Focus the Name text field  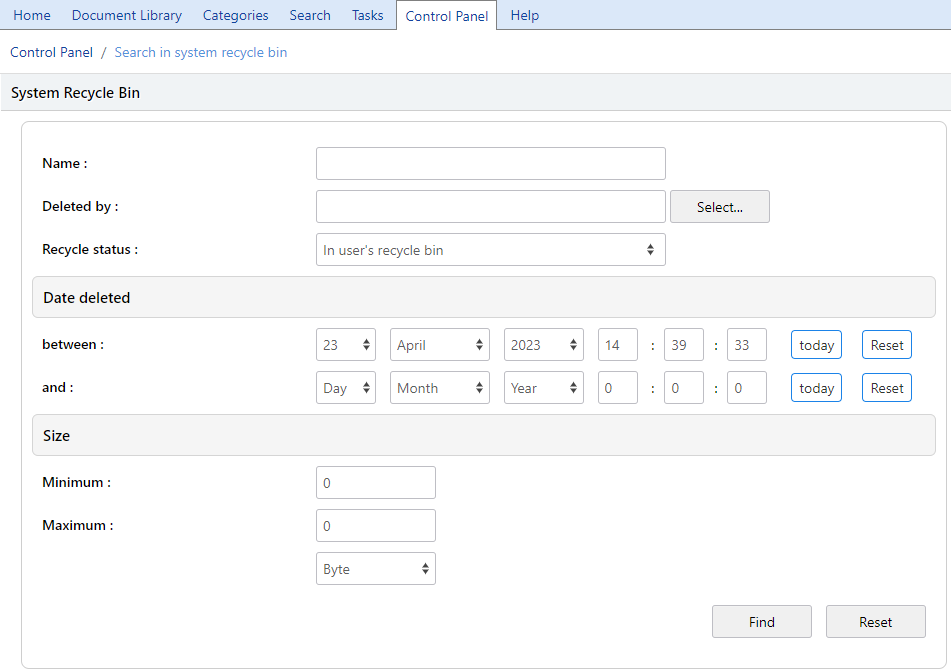(490, 164)
